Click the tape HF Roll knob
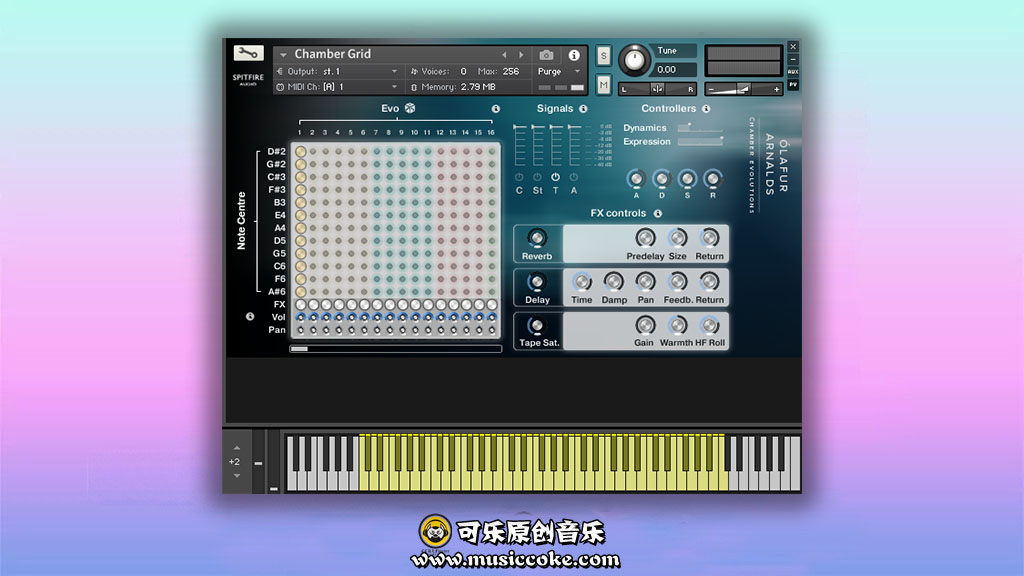The height and width of the screenshot is (576, 1024). [709, 325]
